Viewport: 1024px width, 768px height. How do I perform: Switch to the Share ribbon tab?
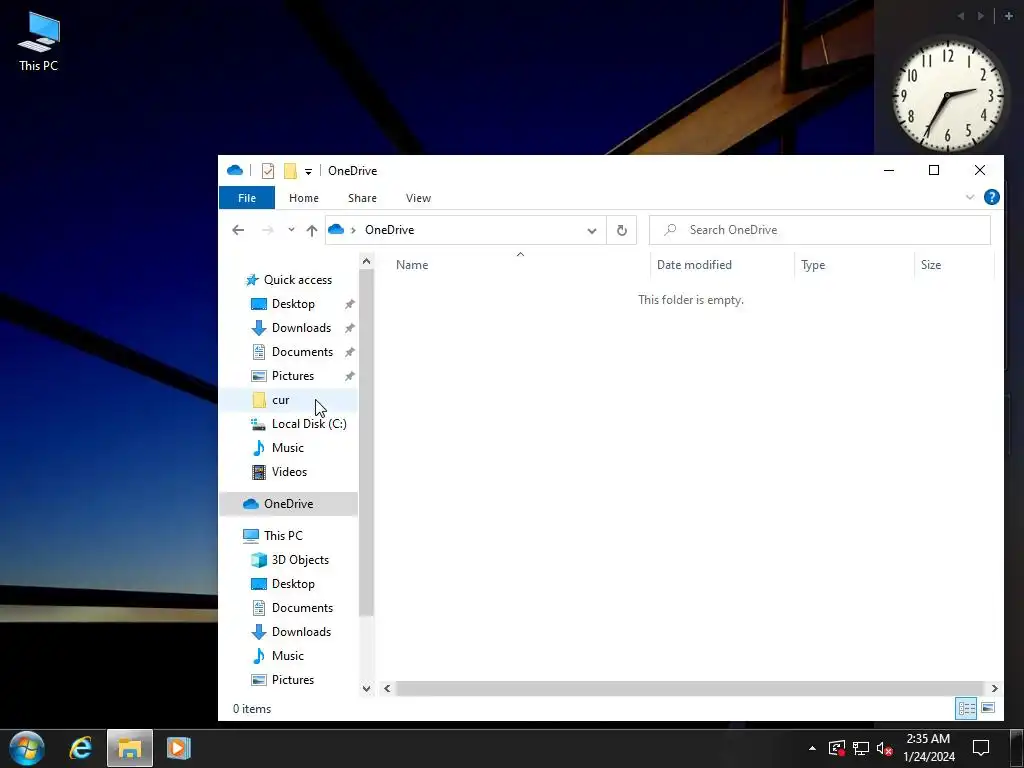(362, 198)
